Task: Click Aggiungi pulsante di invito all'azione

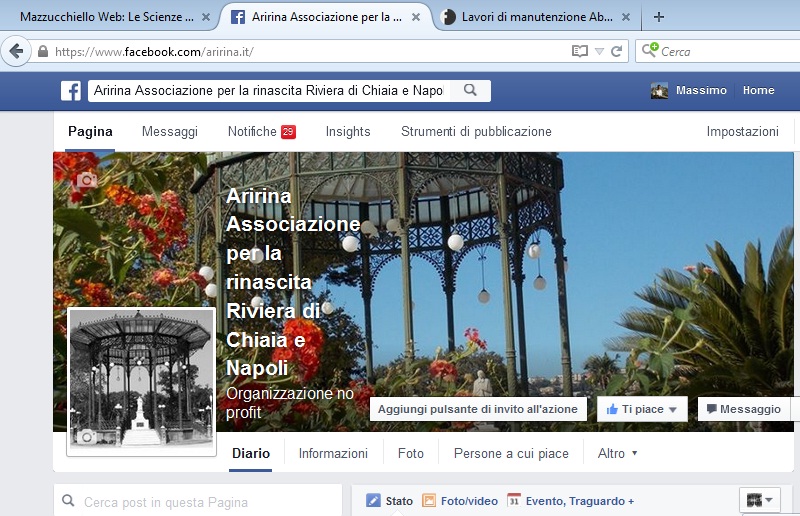Action: click(478, 409)
